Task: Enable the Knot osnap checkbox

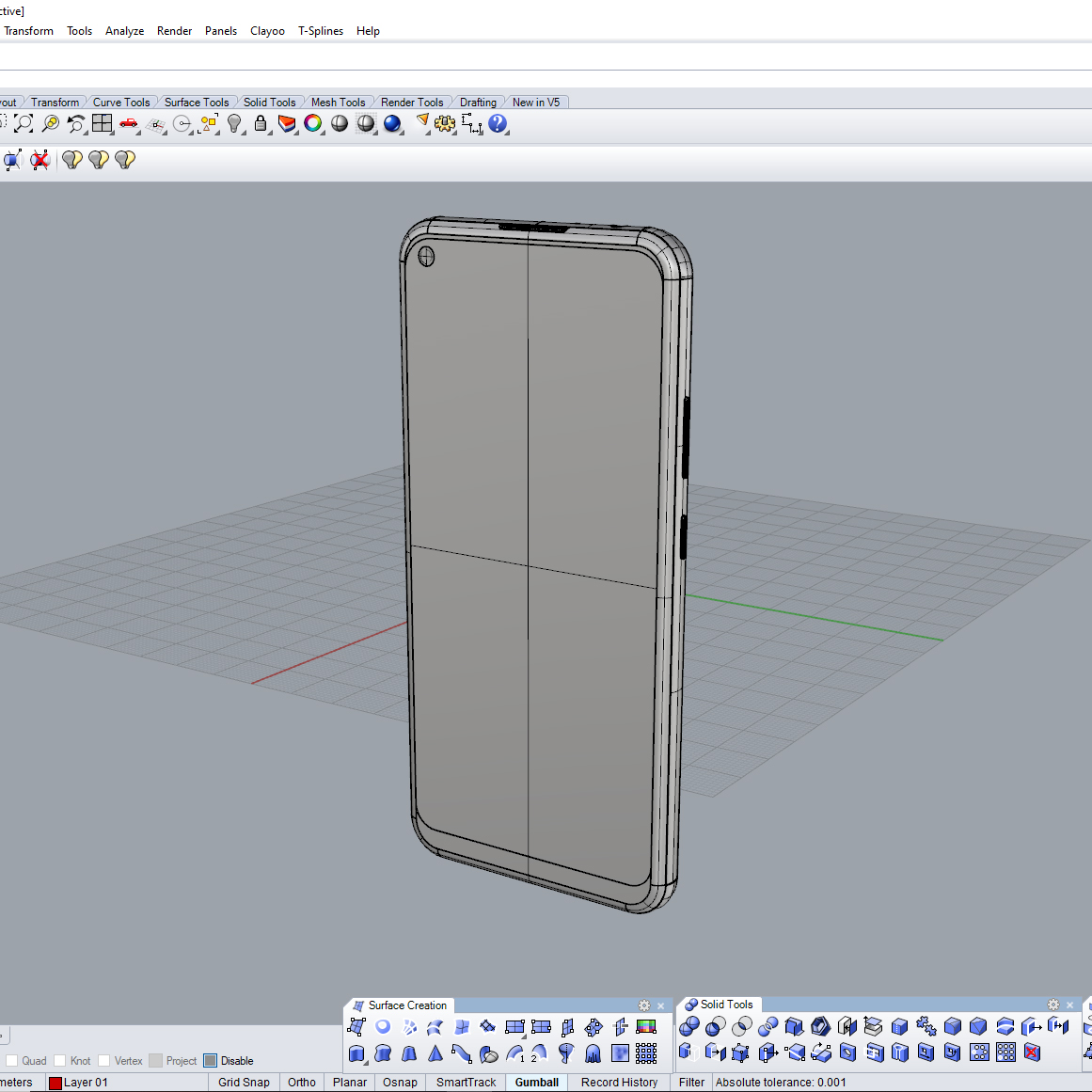Action: tap(60, 1061)
